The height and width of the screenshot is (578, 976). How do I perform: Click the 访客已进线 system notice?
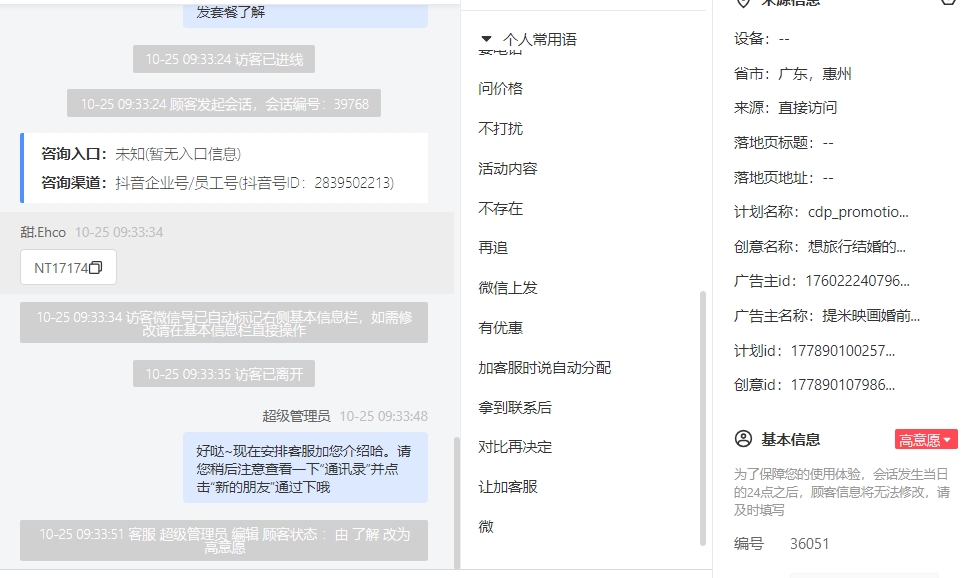pos(224,59)
